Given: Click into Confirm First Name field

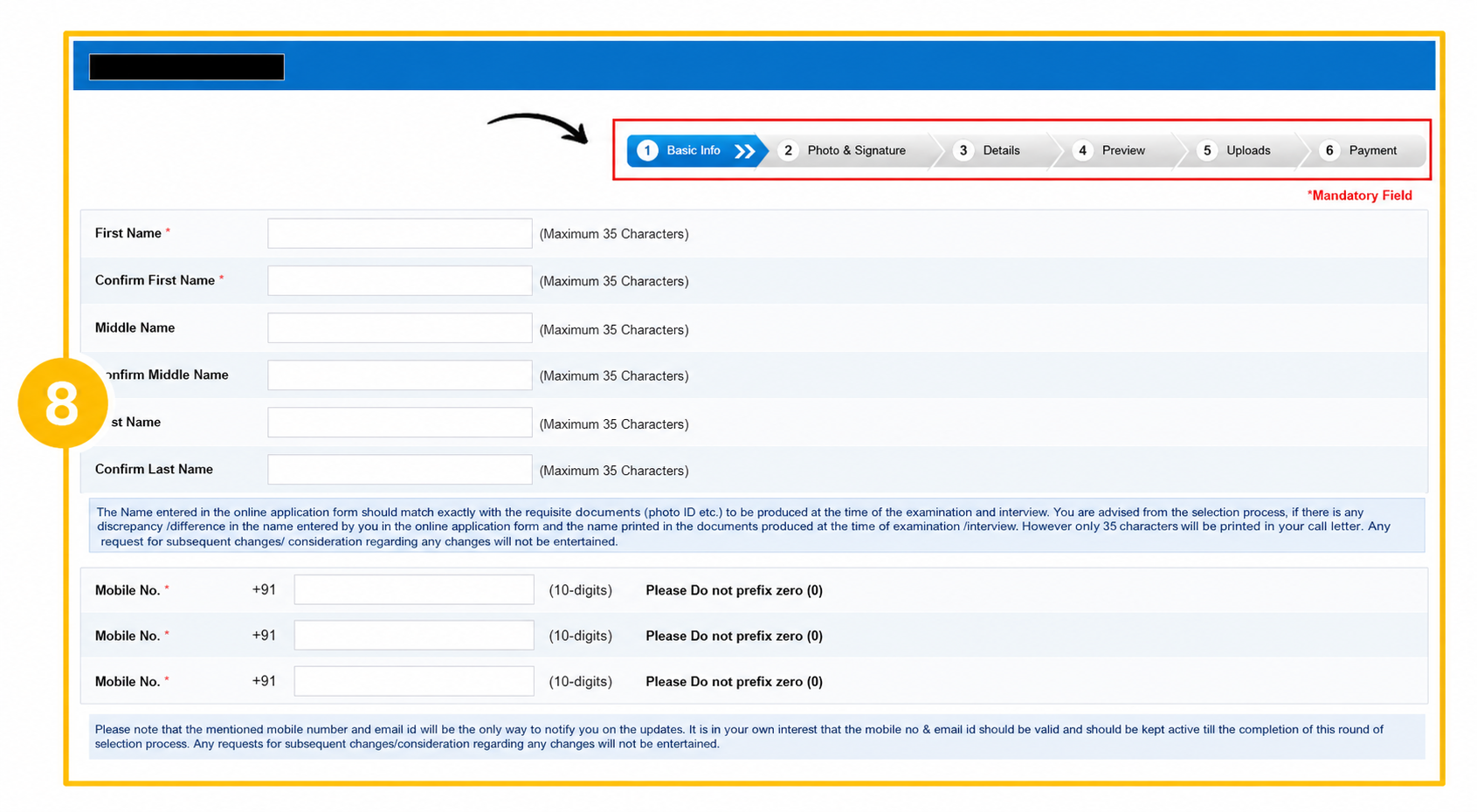Looking at the screenshot, I should [399, 281].
